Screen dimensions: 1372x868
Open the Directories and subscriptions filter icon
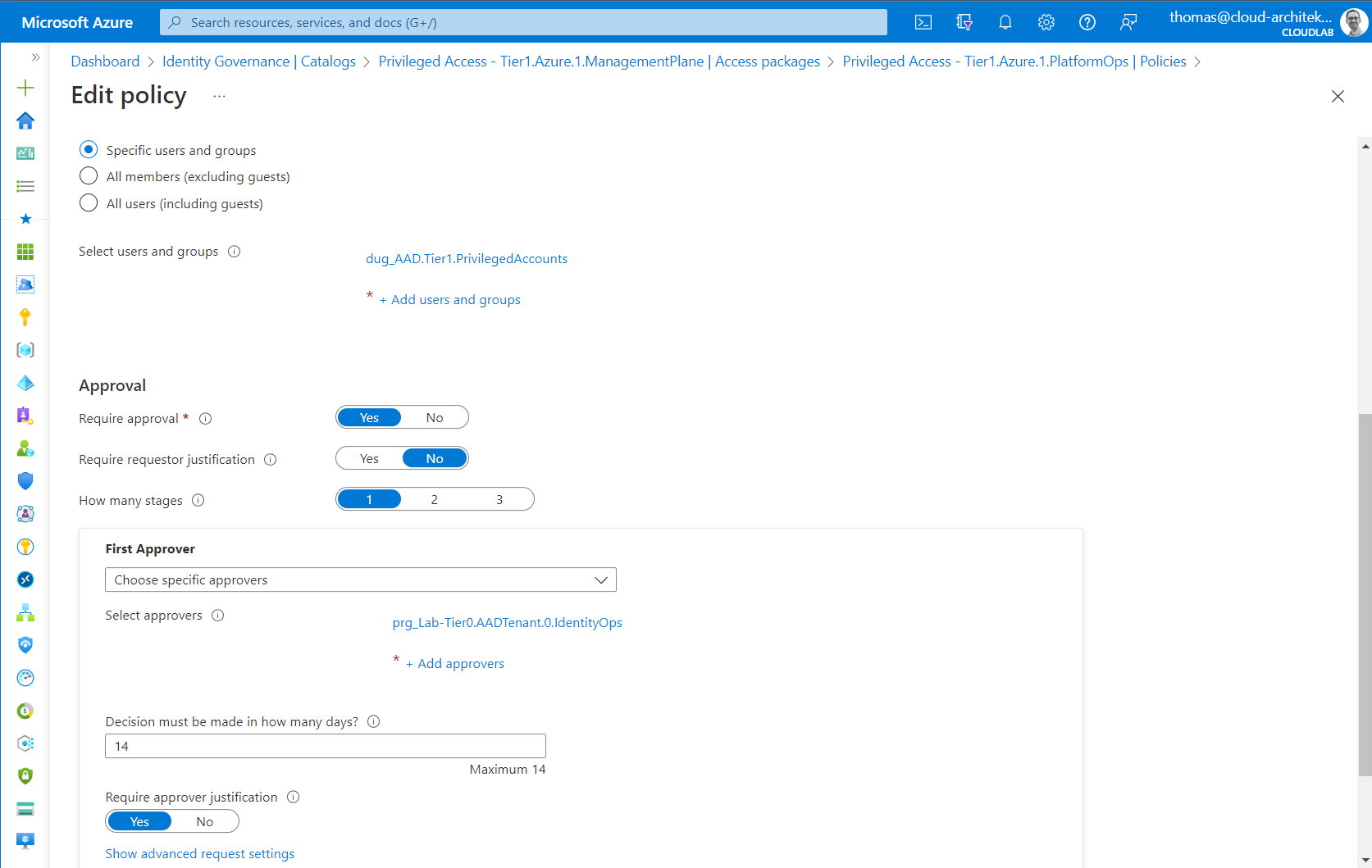(964, 22)
